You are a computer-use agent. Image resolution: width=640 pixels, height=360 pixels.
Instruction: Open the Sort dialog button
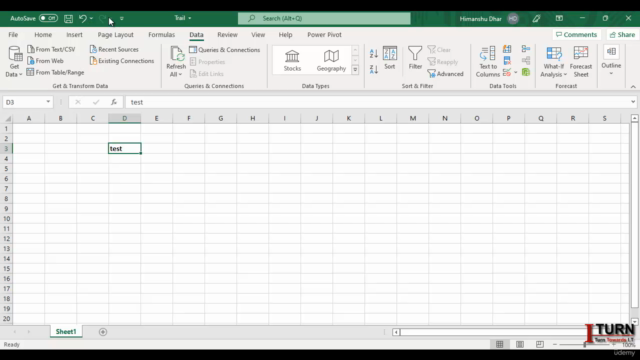[x=390, y=58]
